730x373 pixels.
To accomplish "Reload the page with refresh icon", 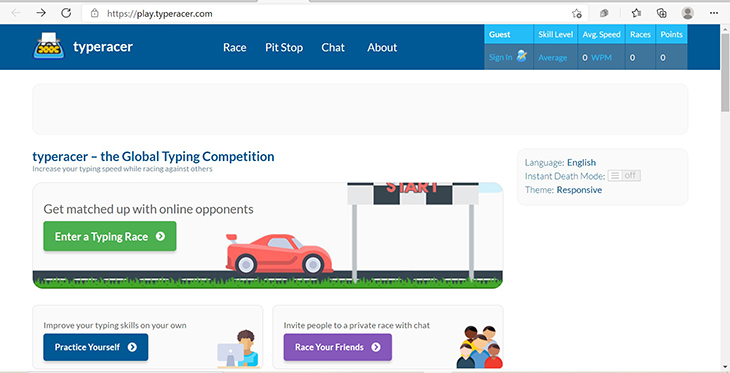I will (66, 13).
